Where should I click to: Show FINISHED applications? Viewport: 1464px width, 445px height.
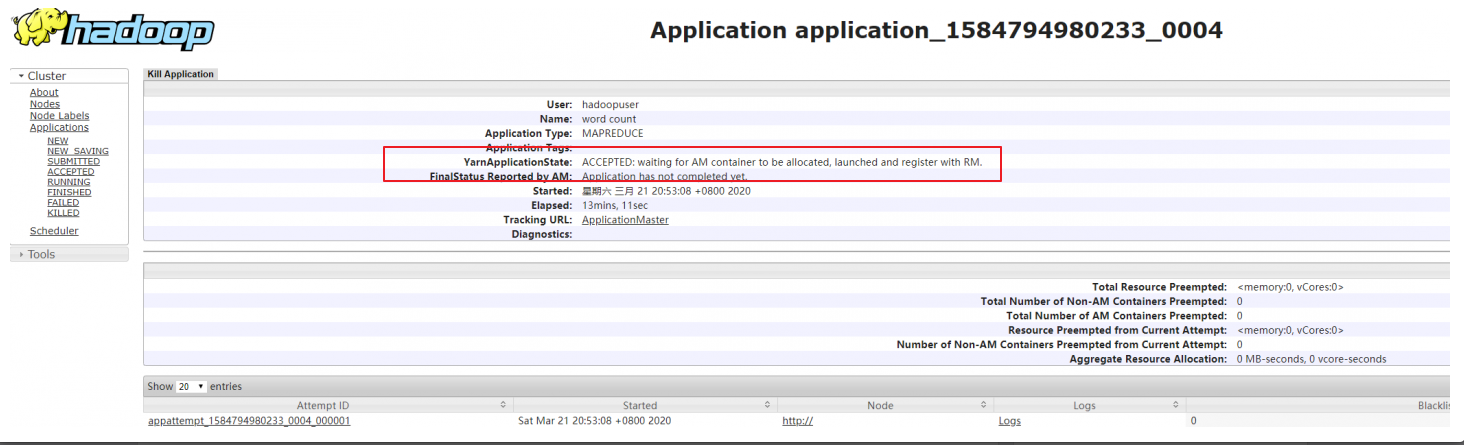(69, 192)
